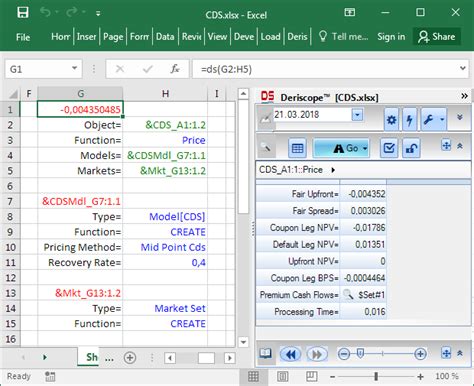
Task: Expand the CDS_A1:1::Price arrow
Action: tap(333, 170)
